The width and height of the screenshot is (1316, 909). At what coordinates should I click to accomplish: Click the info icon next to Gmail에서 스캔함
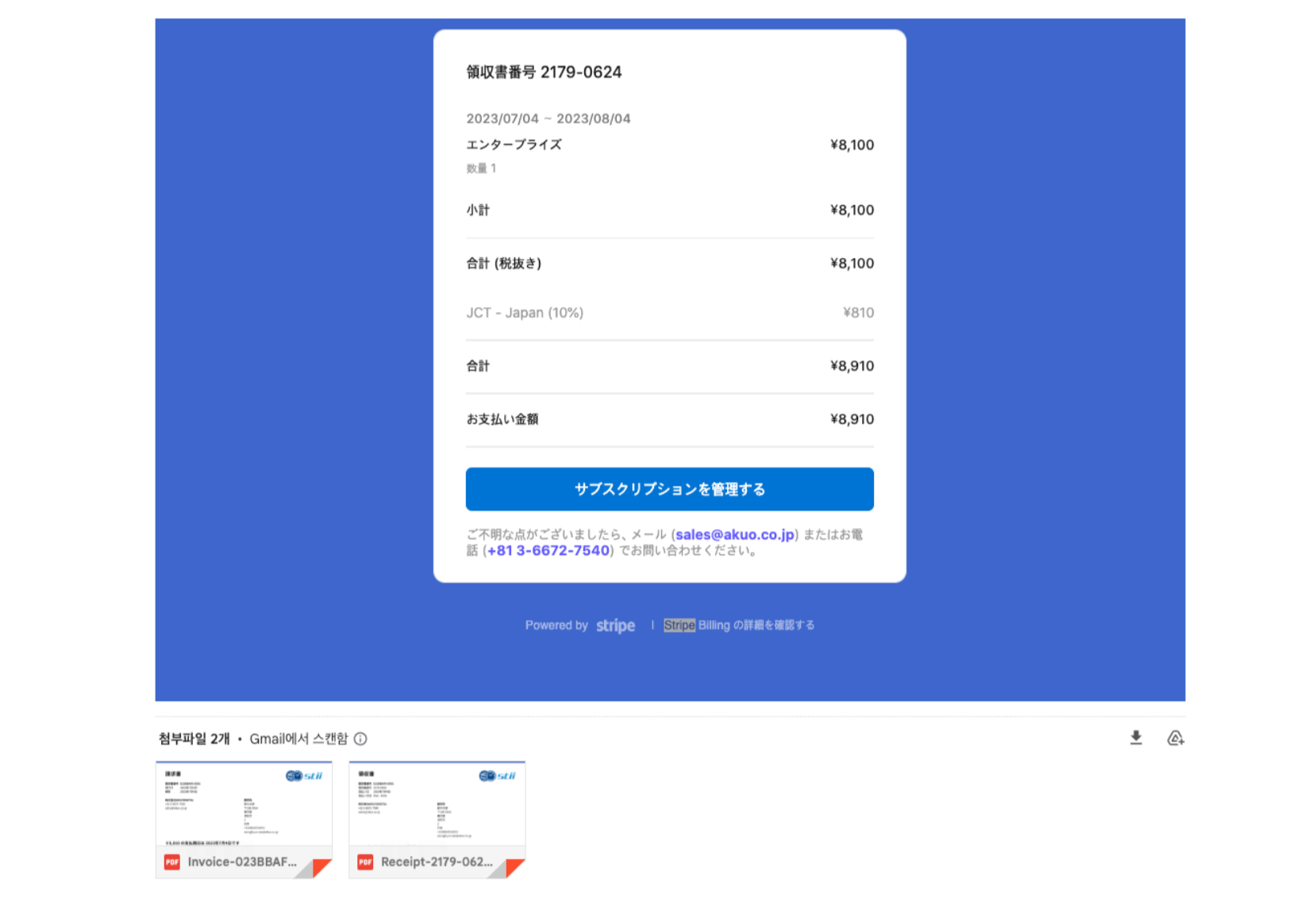(362, 739)
